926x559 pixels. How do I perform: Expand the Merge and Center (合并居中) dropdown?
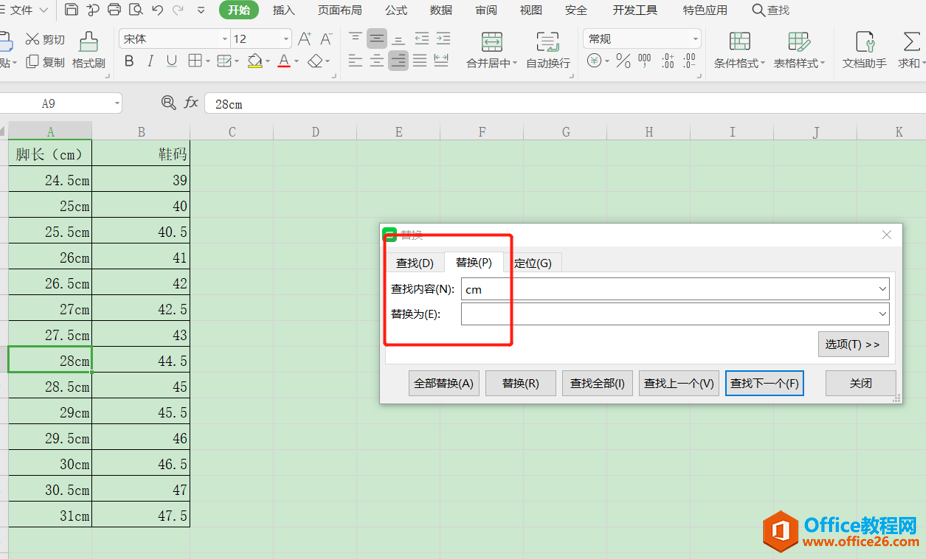tap(514, 63)
